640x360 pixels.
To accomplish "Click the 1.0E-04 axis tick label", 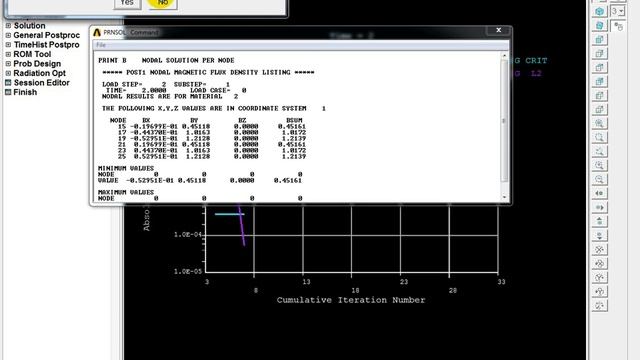I will pos(188,235).
